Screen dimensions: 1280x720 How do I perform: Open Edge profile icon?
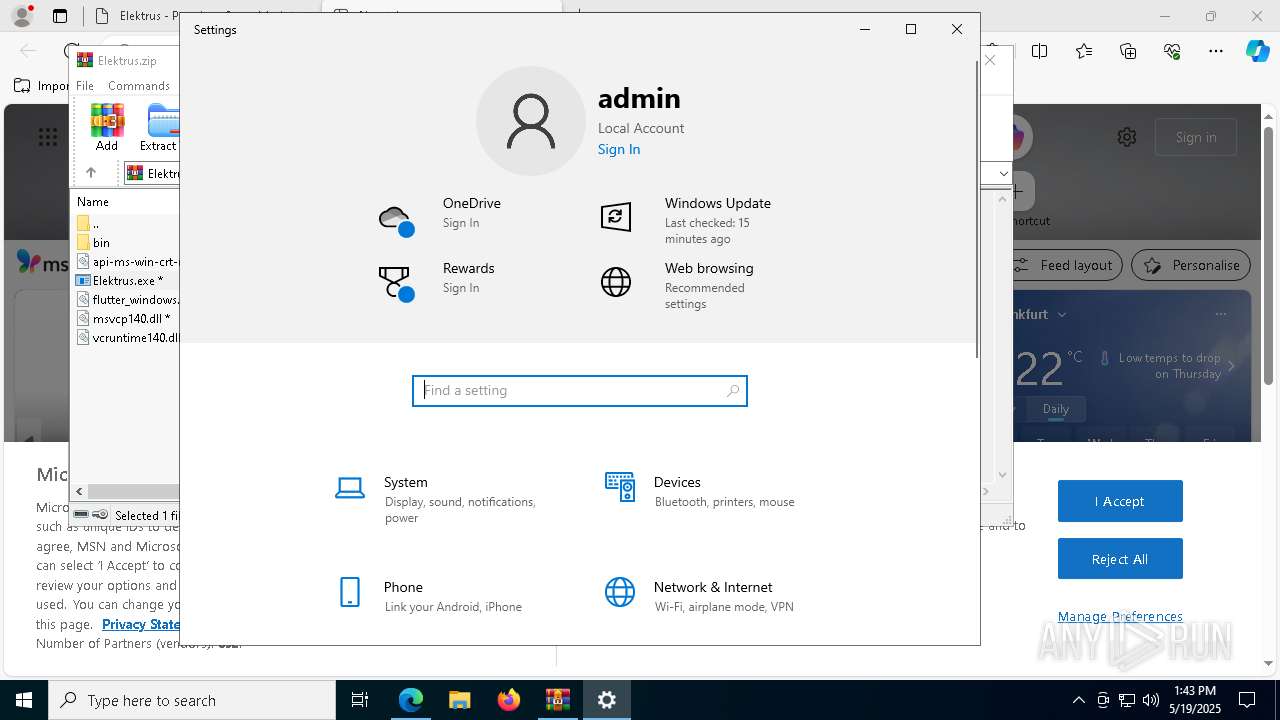[x=22, y=16]
